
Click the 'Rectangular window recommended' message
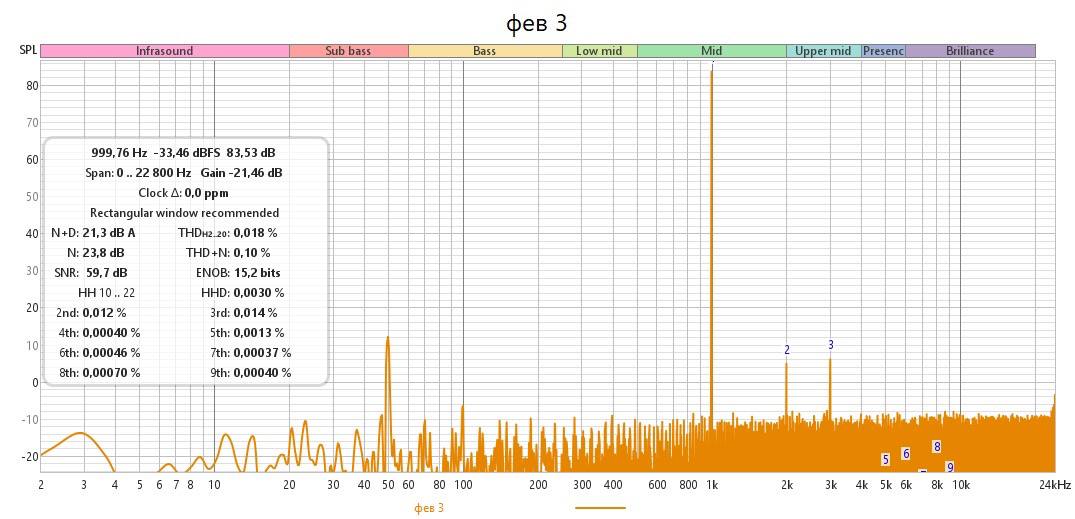(184, 213)
